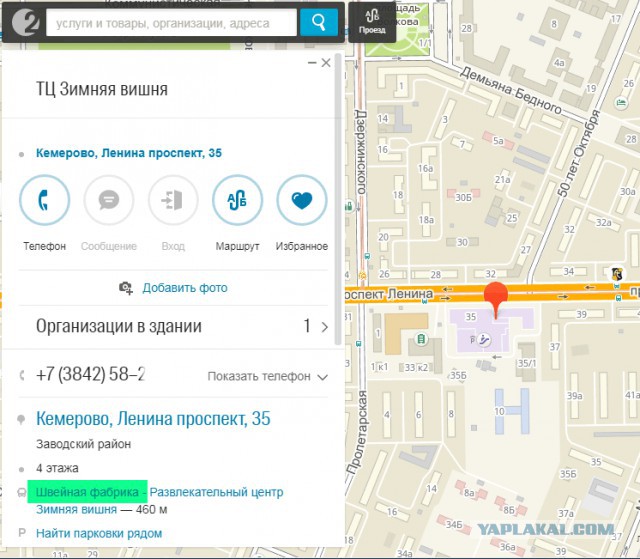Click the Сообщение message icon
This screenshot has width=640, height=559.
tap(109, 200)
